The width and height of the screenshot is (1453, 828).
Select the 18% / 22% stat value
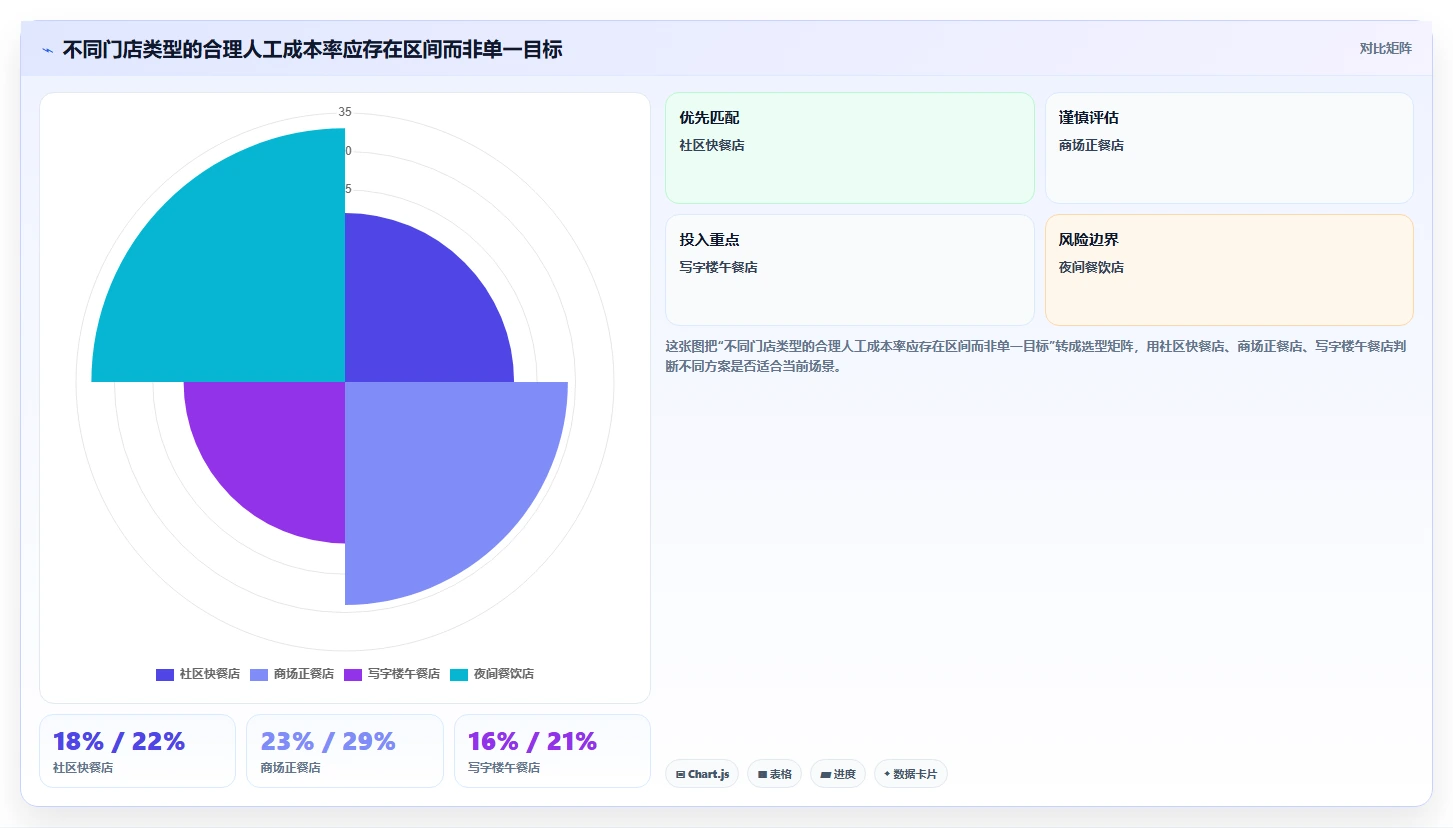(x=119, y=741)
